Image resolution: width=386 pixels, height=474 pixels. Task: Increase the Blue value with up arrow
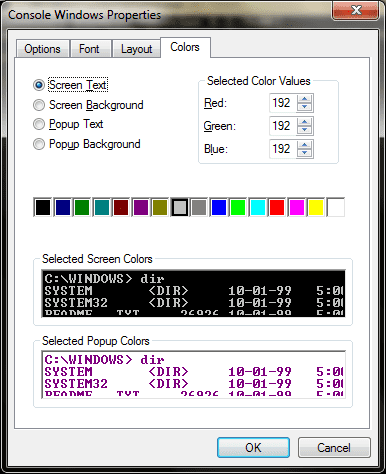[x=304, y=145]
